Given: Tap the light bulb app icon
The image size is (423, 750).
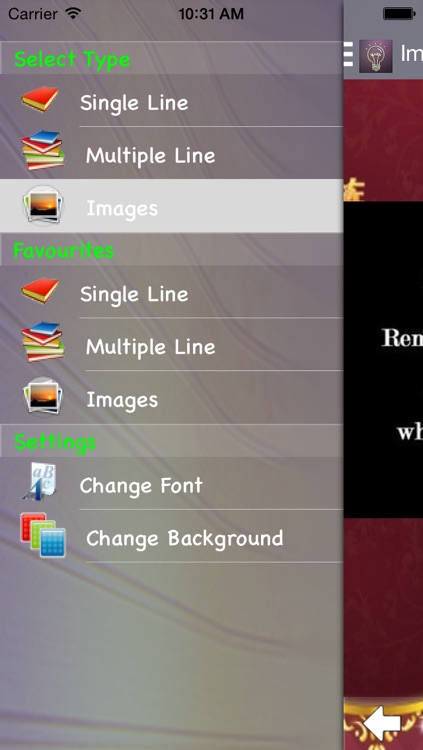Looking at the screenshot, I should coord(376,56).
